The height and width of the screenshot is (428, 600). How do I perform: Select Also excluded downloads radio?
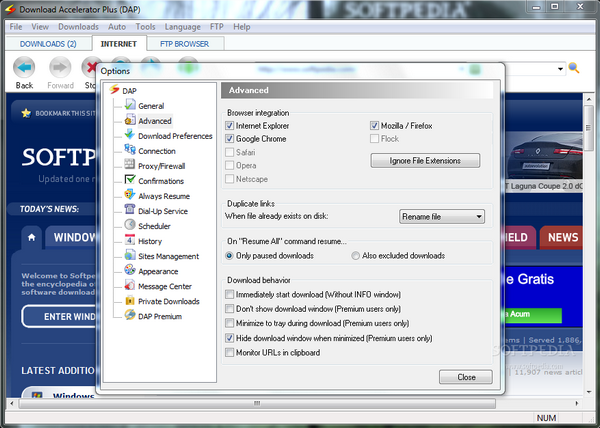355,255
